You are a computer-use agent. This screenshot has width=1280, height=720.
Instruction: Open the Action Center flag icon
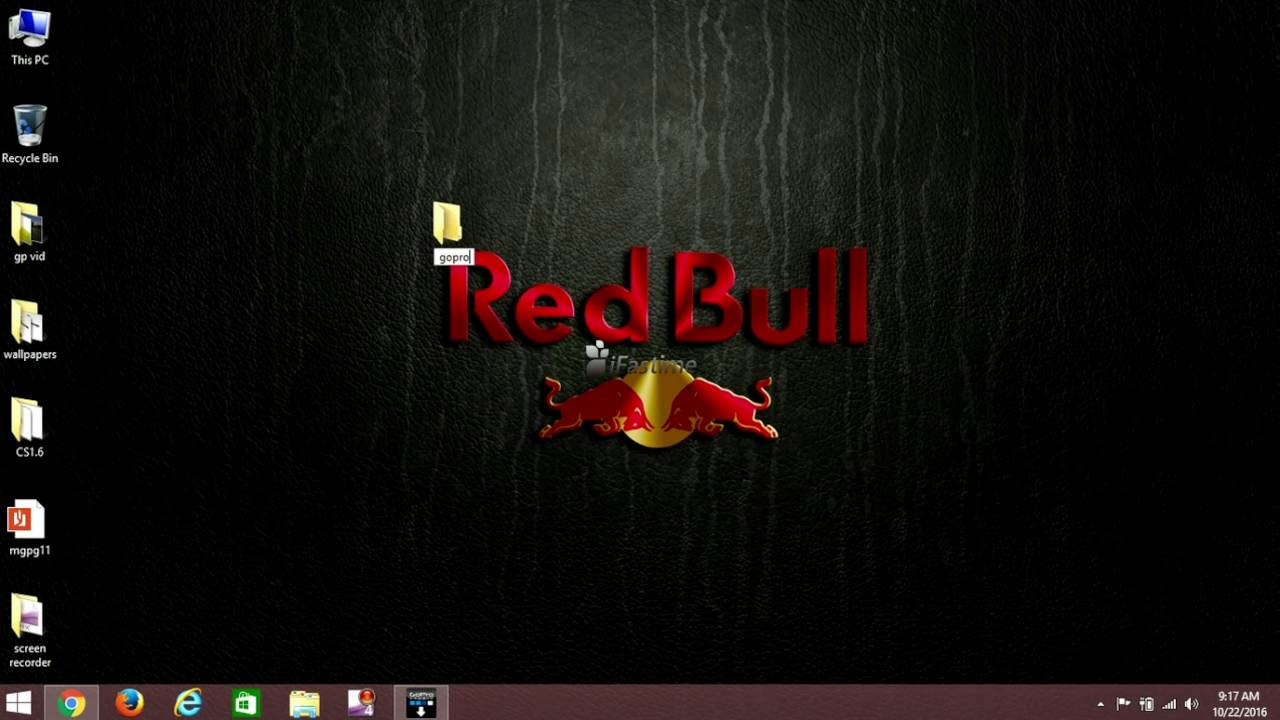pyautogui.click(x=1123, y=704)
